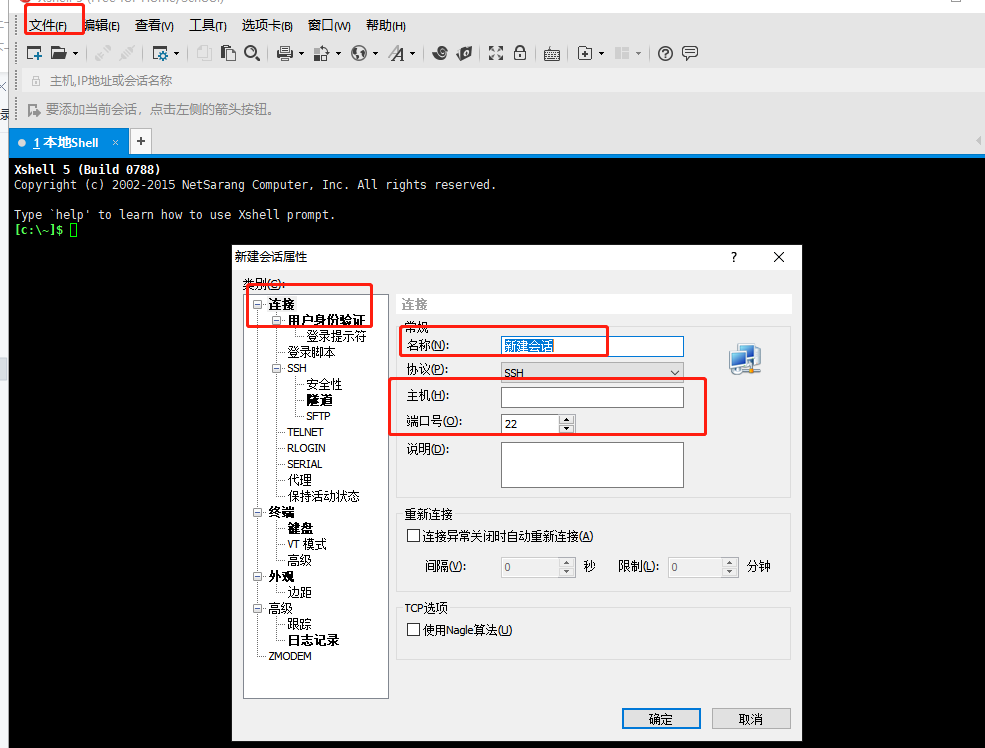The height and width of the screenshot is (748, 985).
Task: Click the host address bar field
Action: pos(503,80)
